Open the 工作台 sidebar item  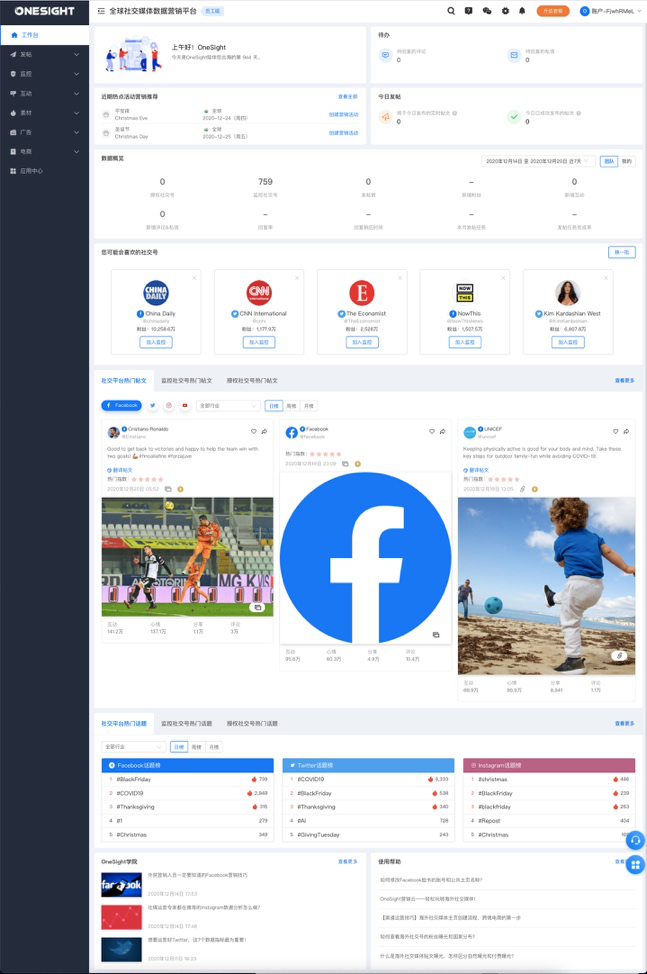[44, 35]
